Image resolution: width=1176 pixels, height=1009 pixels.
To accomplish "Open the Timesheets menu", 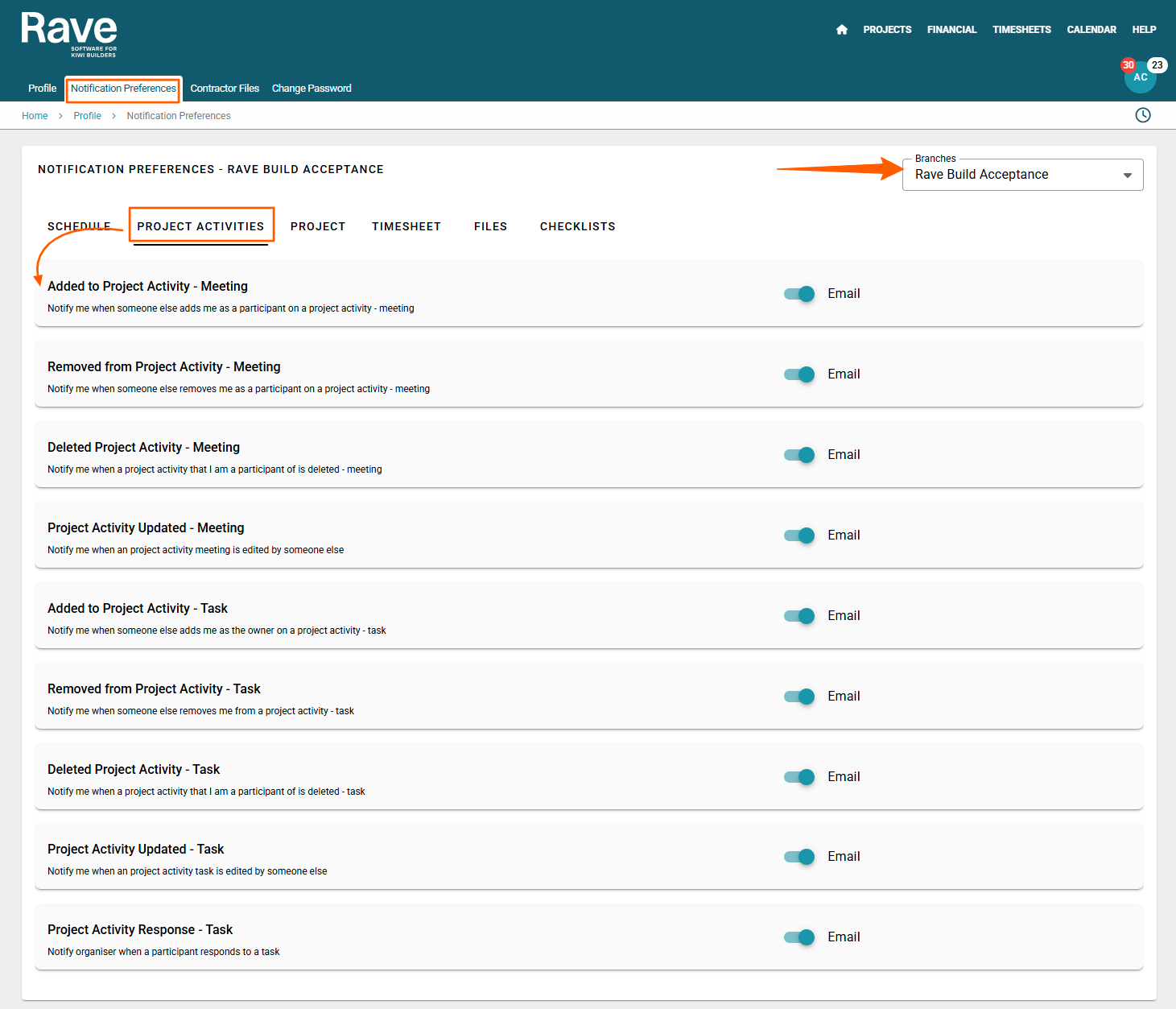I will [1021, 30].
